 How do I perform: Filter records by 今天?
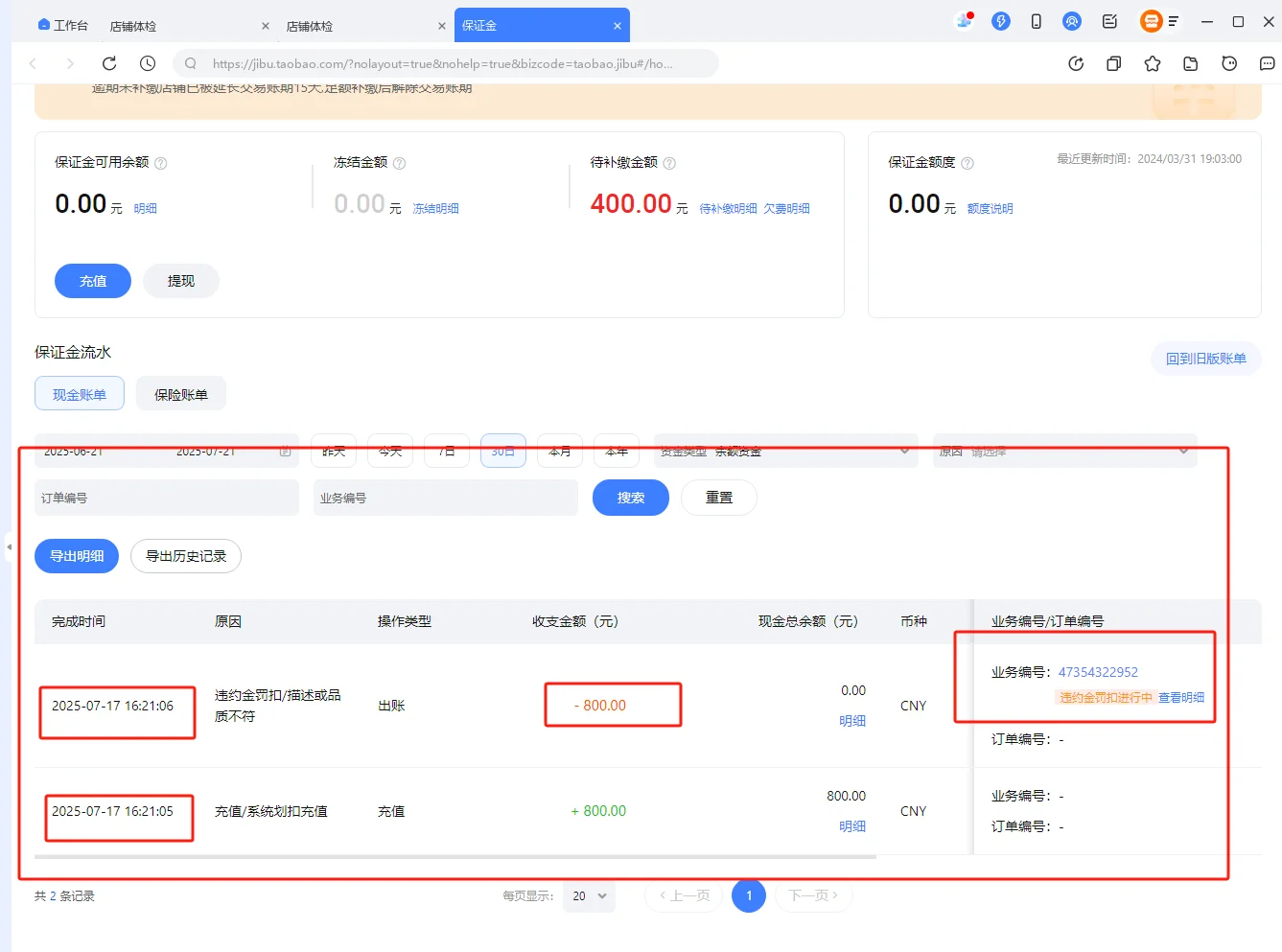tap(390, 451)
